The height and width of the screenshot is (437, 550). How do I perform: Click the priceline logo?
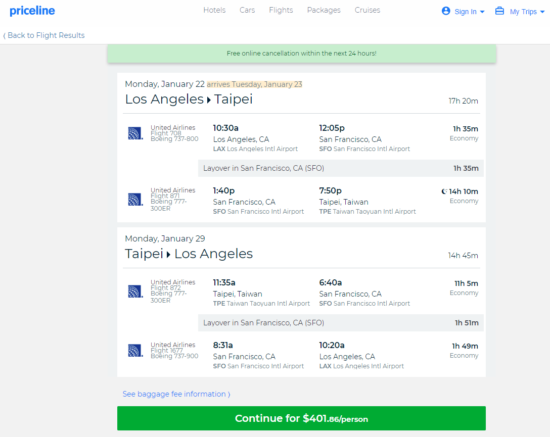(32, 11)
